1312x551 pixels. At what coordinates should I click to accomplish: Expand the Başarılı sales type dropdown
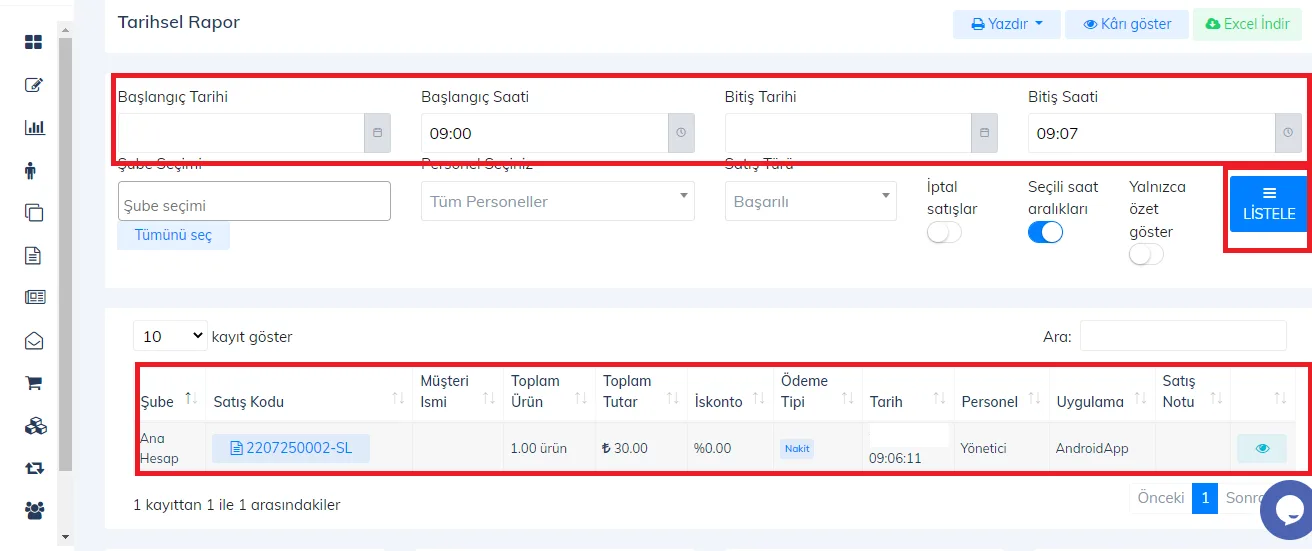(x=811, y=201)
